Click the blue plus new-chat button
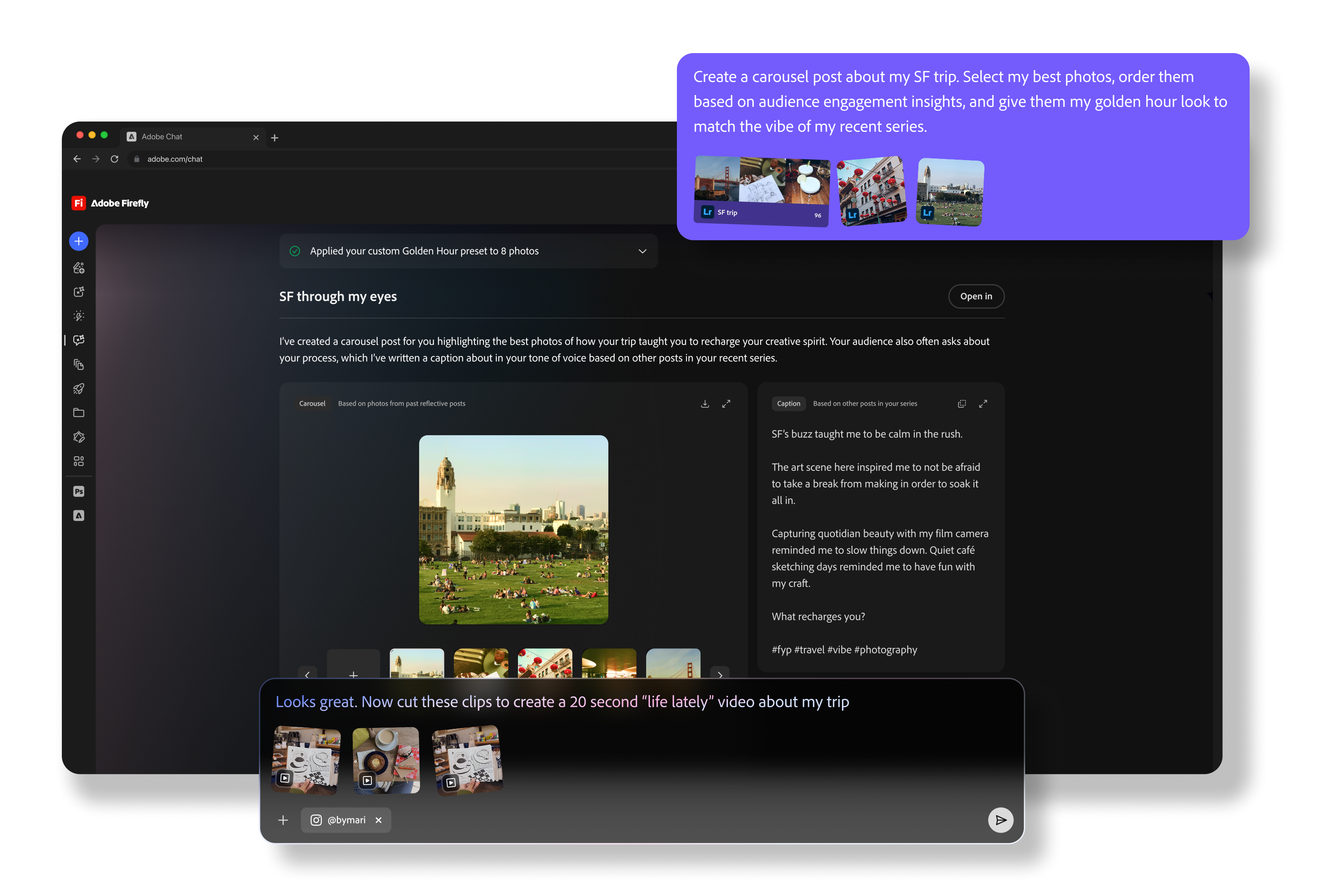The height and width of the screenshot is (896, 1321). (x=78, y=241)
